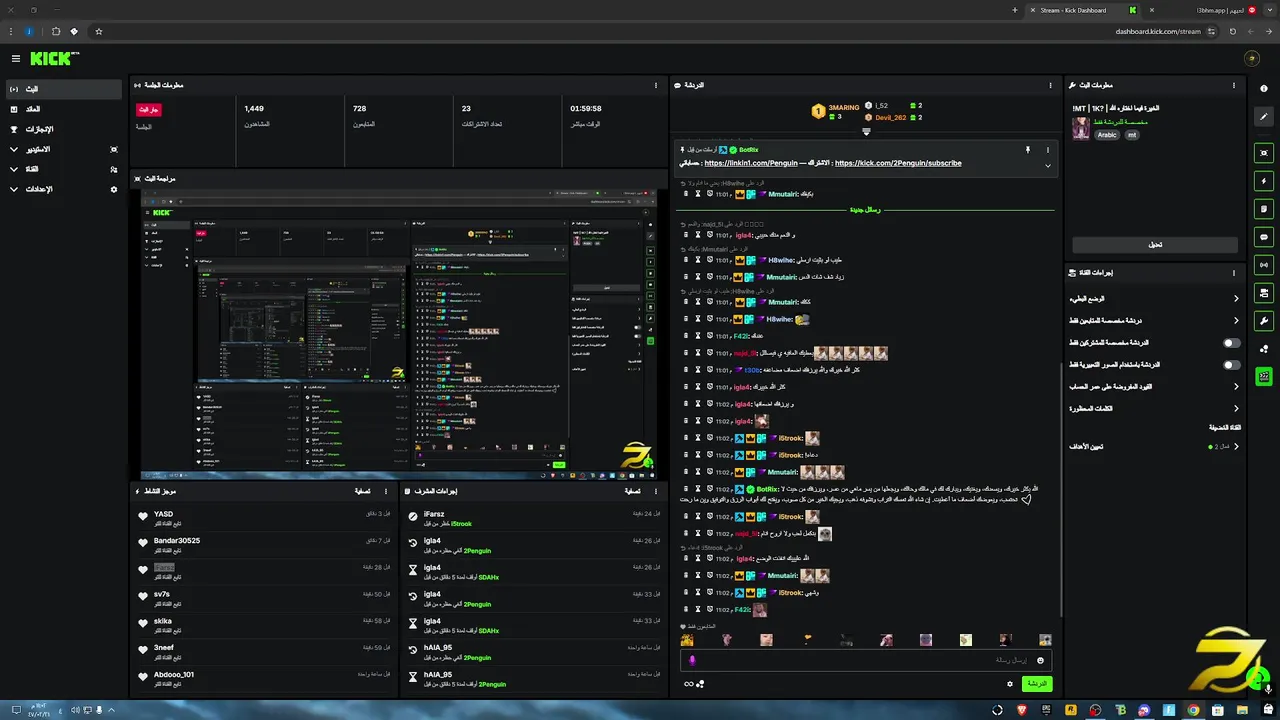
Task: Expand the account age restriction row
Action: tap(1155, 387)
